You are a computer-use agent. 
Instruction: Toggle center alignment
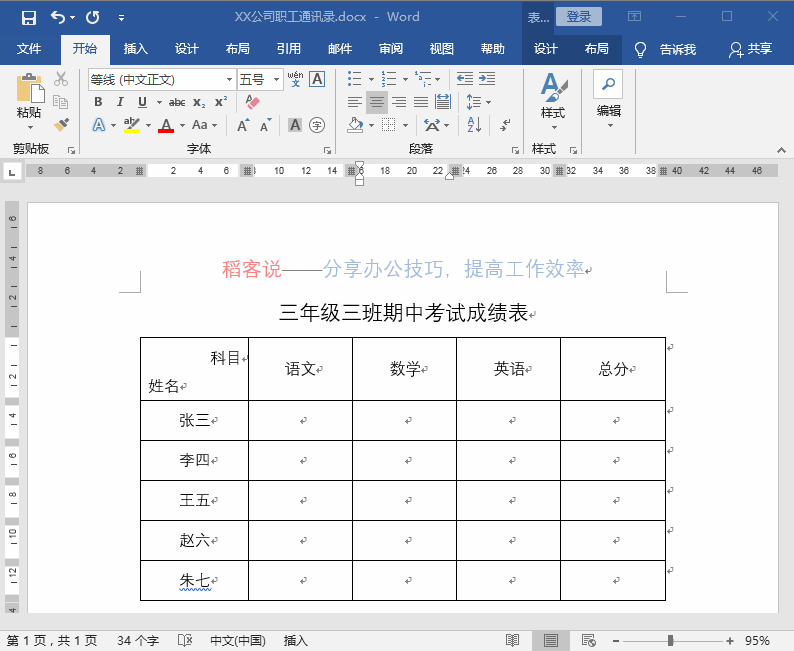click(x=377, y=102)
